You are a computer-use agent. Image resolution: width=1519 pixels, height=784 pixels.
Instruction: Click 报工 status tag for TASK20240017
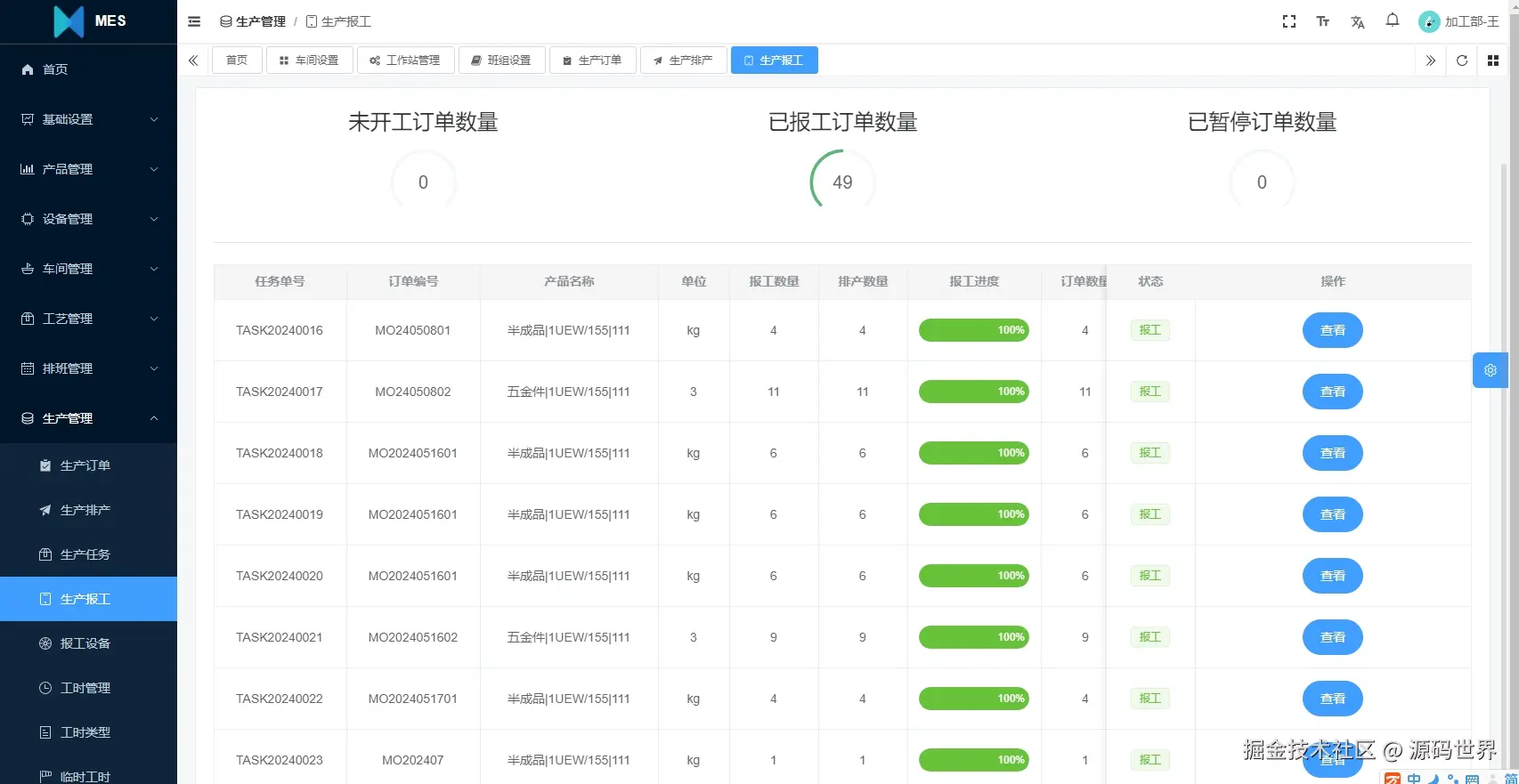point(1150,392)
